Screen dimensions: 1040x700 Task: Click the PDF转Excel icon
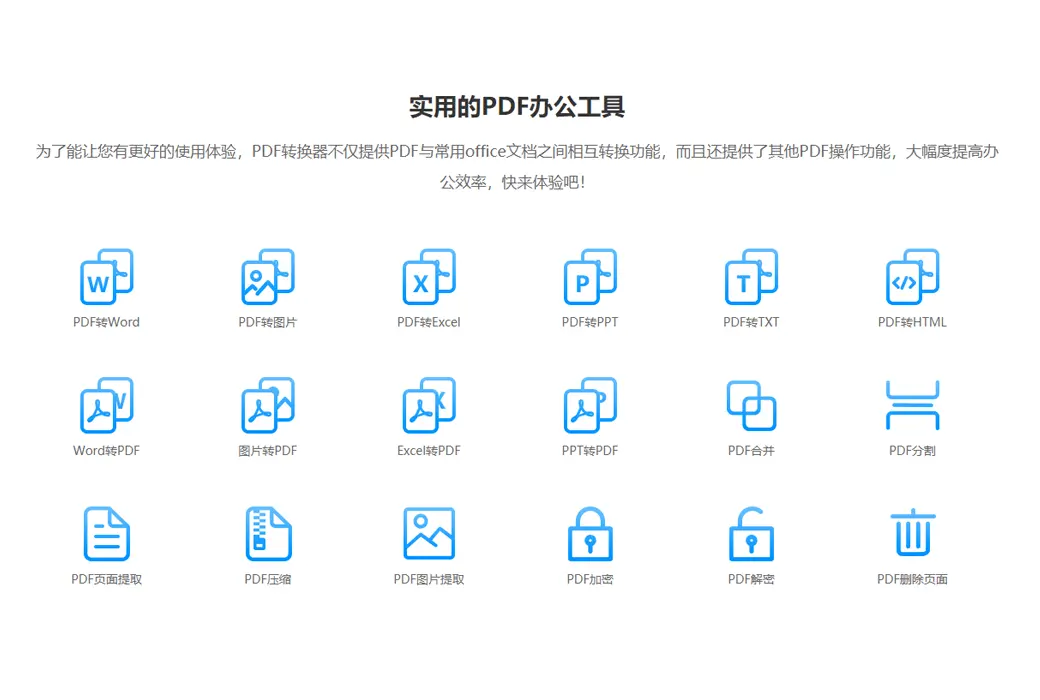pyautogui.click(x=429, y=277)
